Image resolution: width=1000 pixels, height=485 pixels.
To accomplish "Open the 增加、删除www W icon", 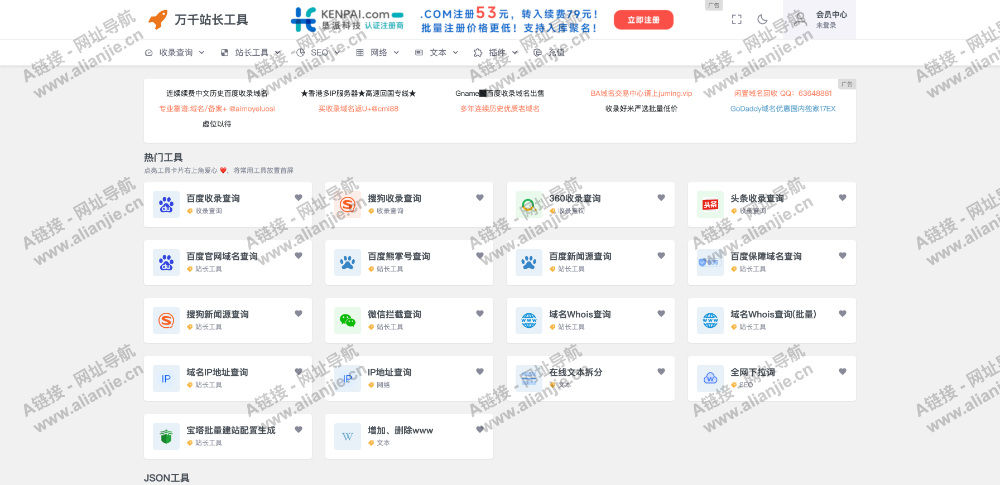I will point(348,436).
